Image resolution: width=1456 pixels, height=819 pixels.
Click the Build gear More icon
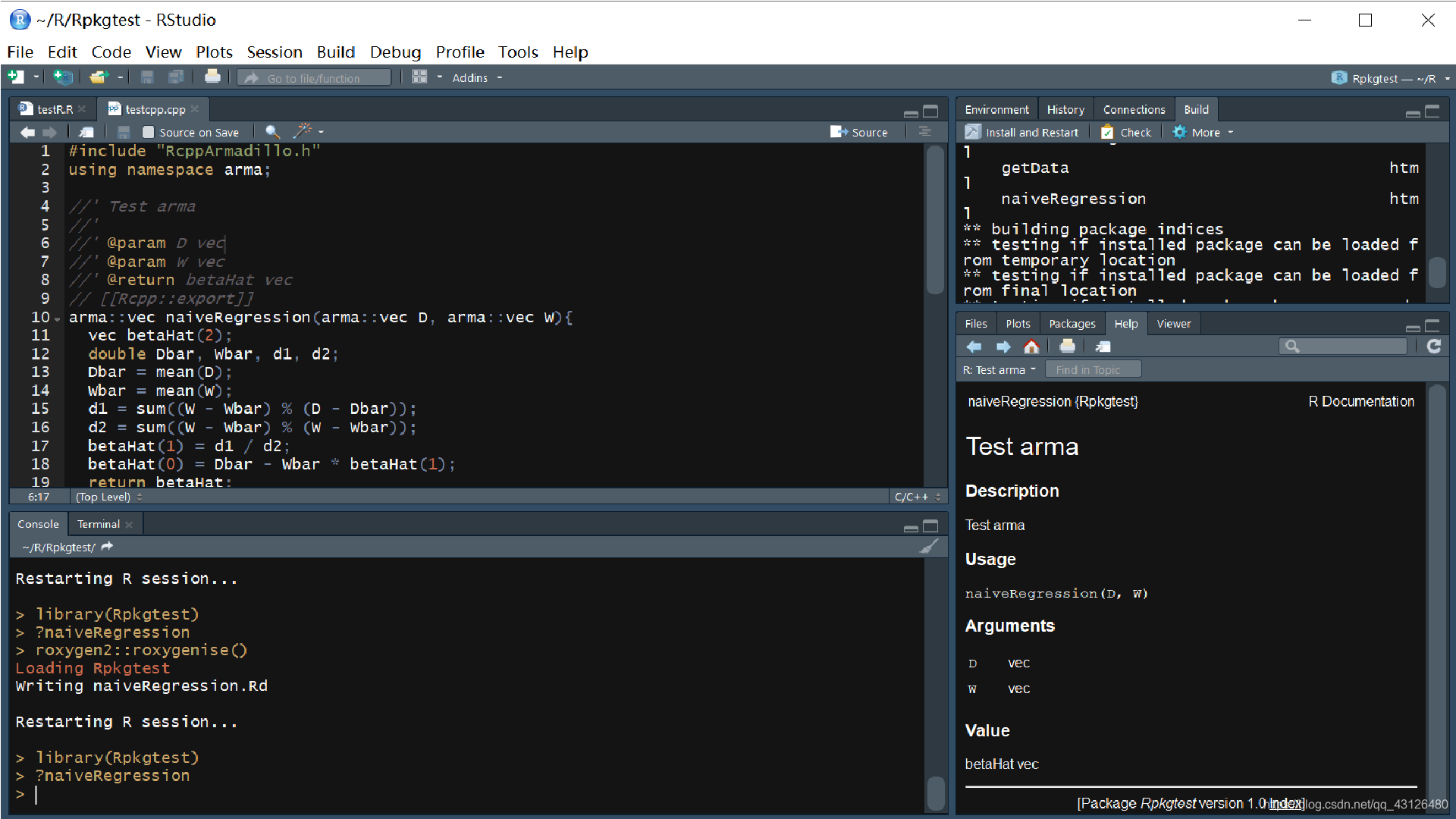tap(1179, 132)
